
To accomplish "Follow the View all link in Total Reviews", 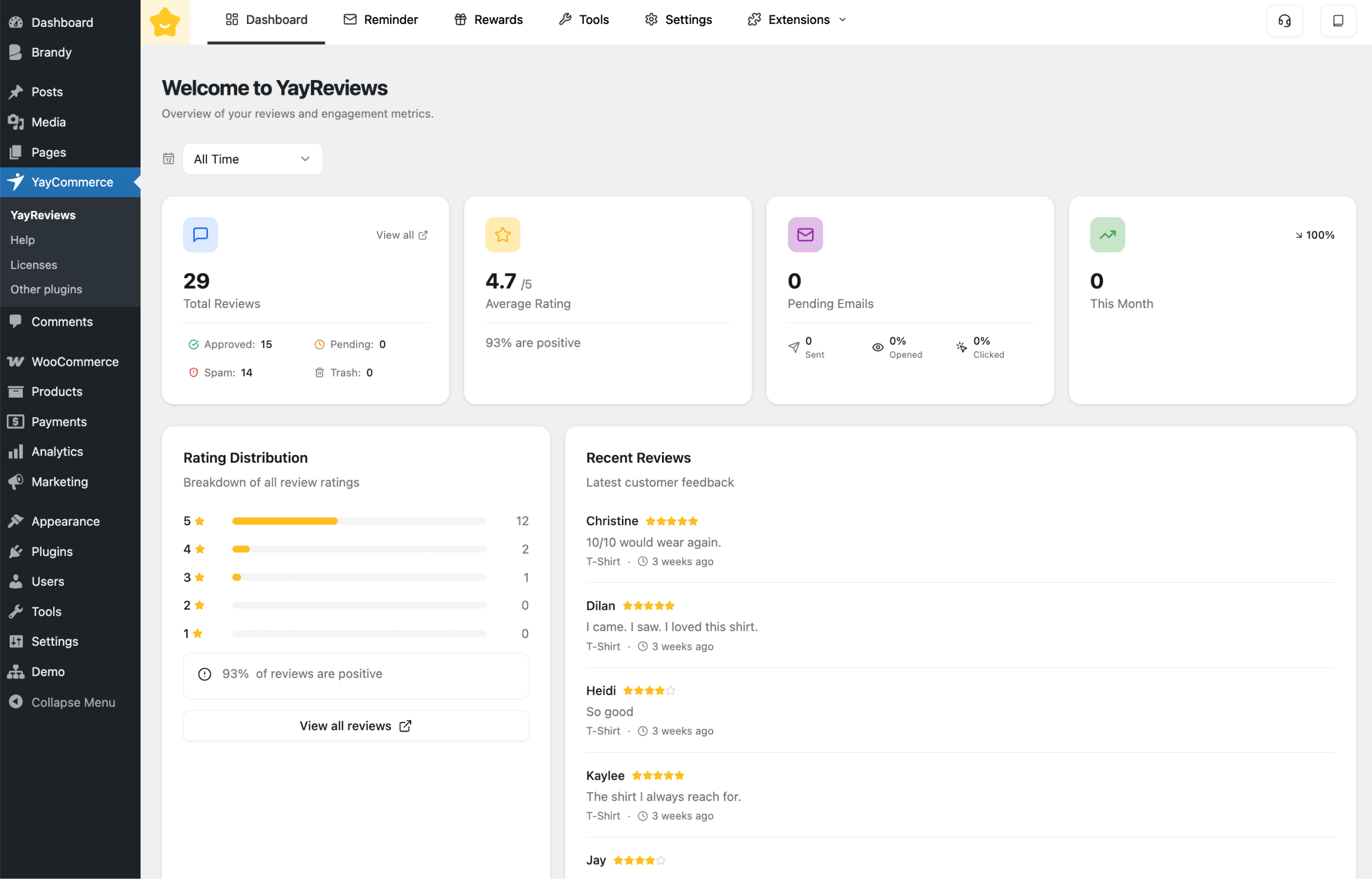I will 402,235.
